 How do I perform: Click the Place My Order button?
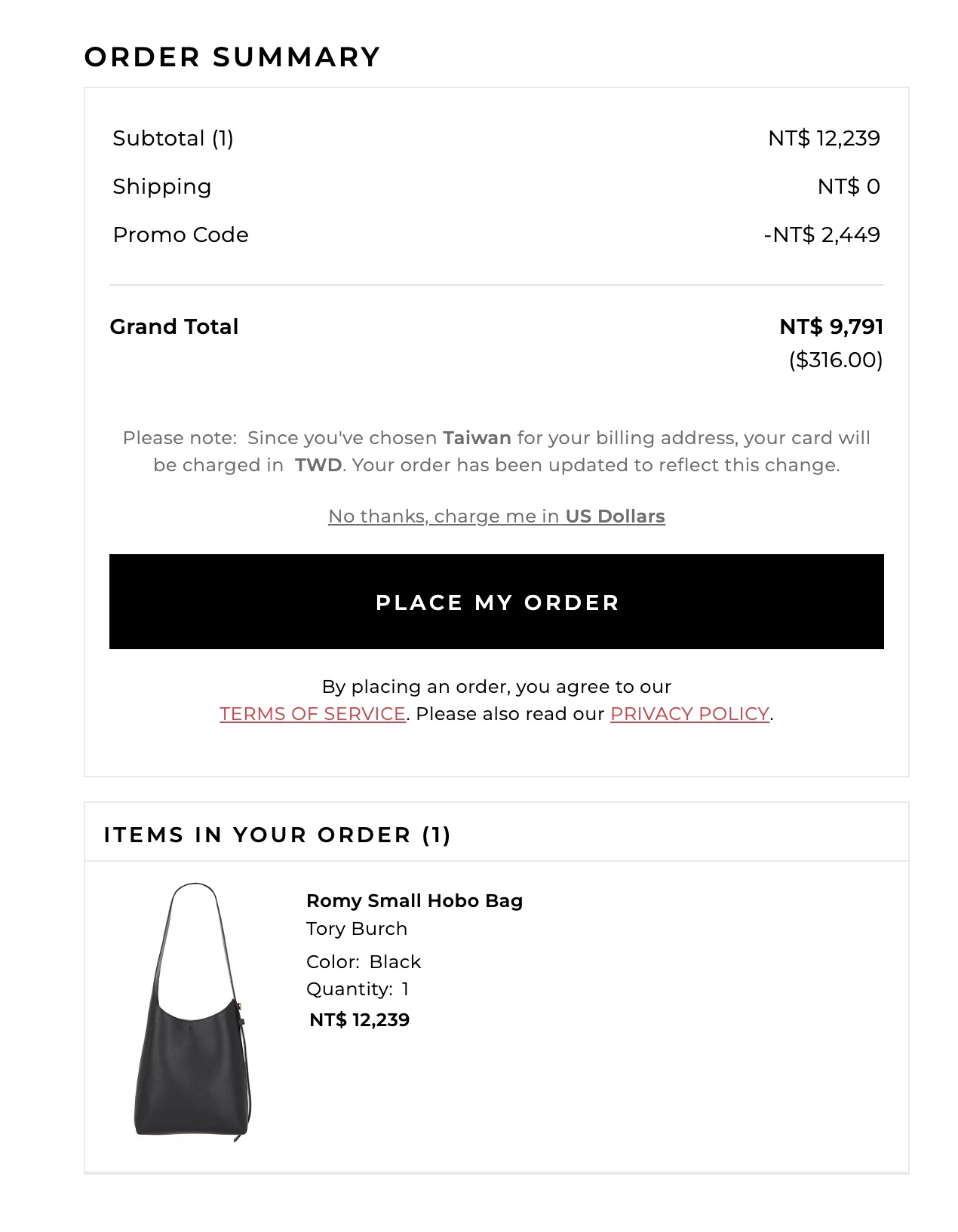[496, 602]
